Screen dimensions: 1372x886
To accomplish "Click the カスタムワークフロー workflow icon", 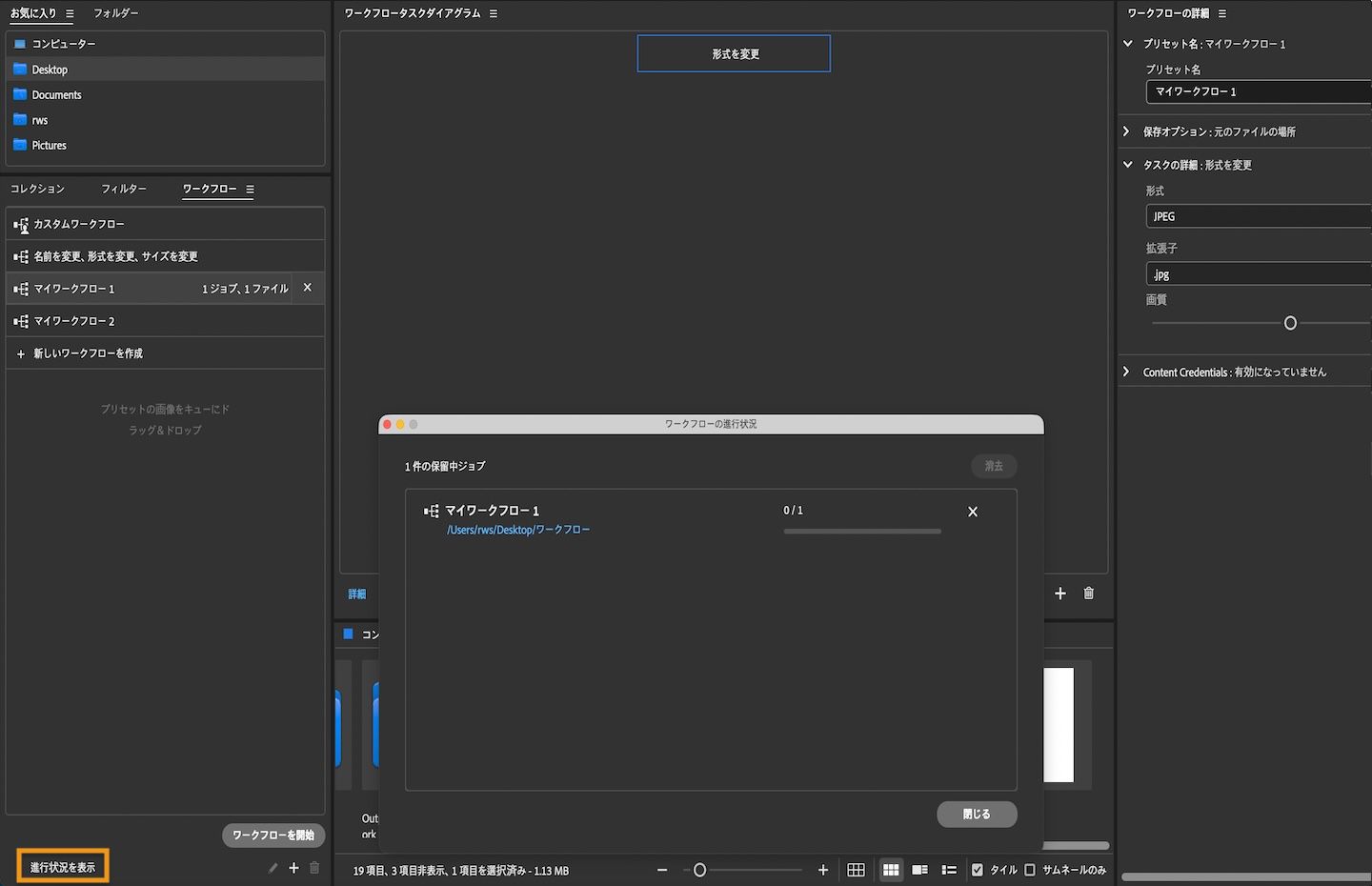I will click(21, 225).
